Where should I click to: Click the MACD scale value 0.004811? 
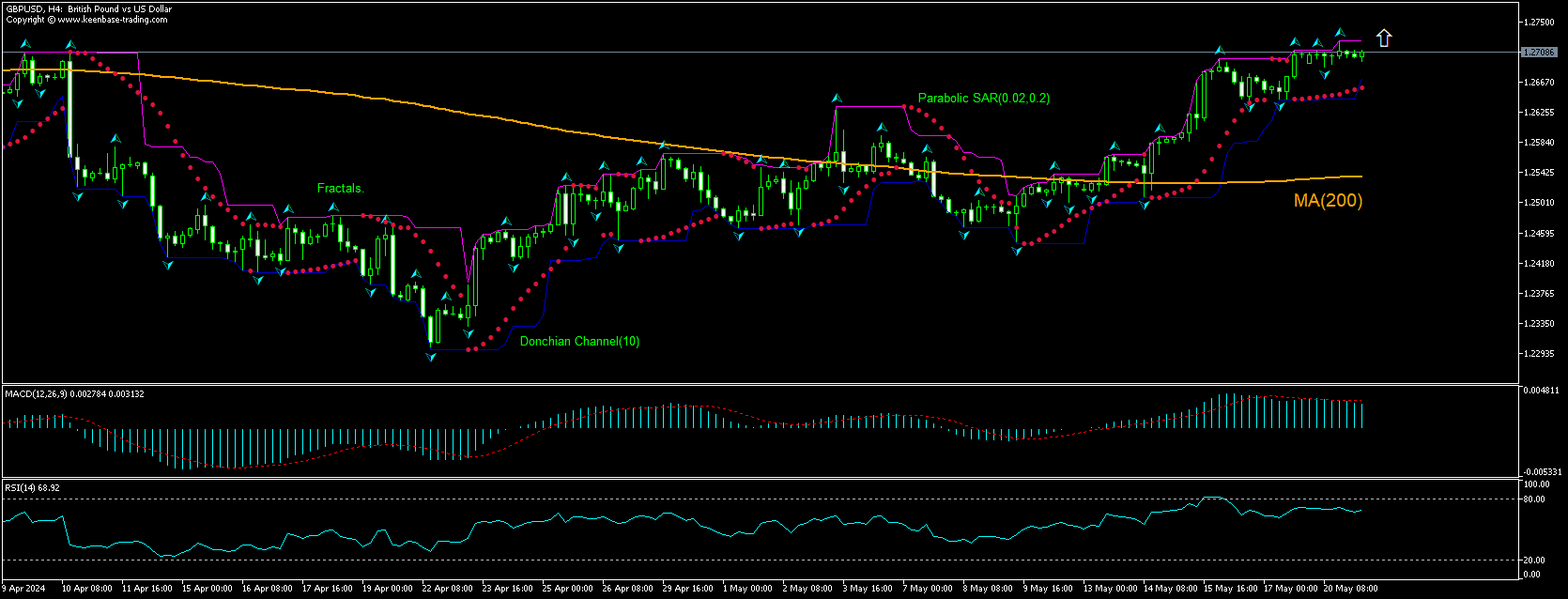(x=1540, y=391)
